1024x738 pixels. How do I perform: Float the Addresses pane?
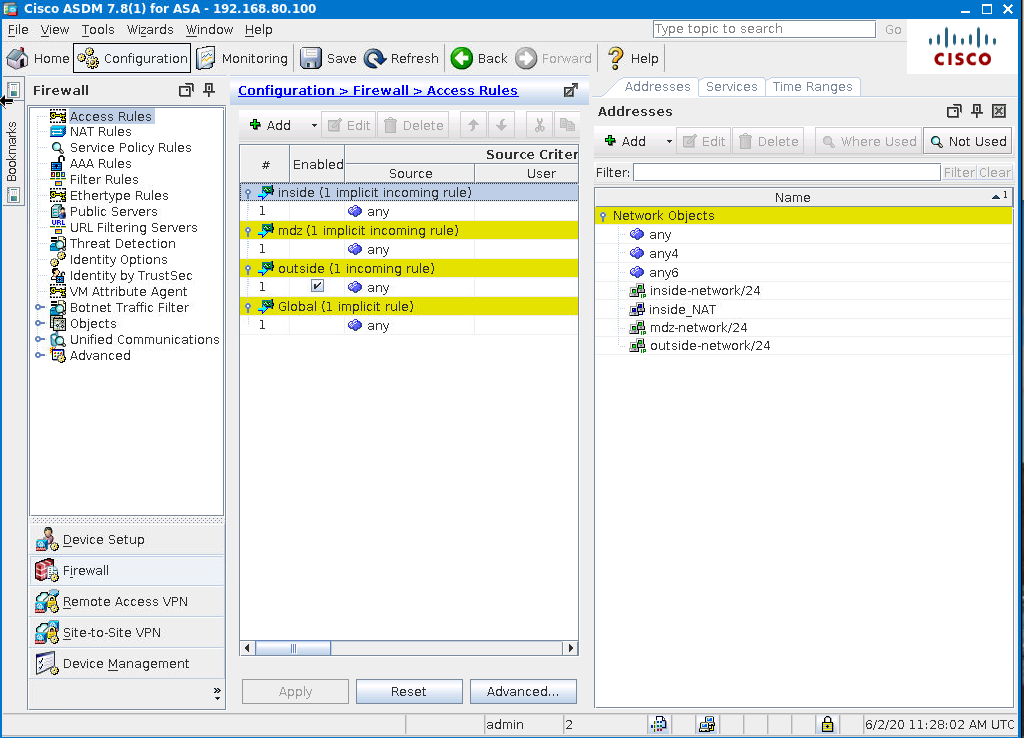point(954,111)
